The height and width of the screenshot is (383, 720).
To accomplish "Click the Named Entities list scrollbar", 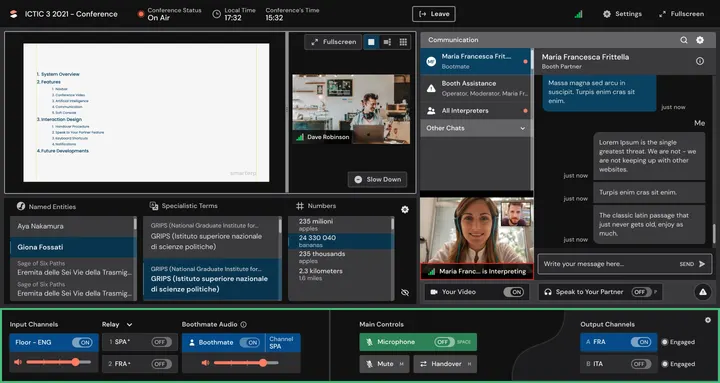I will [x=135, y=223].
